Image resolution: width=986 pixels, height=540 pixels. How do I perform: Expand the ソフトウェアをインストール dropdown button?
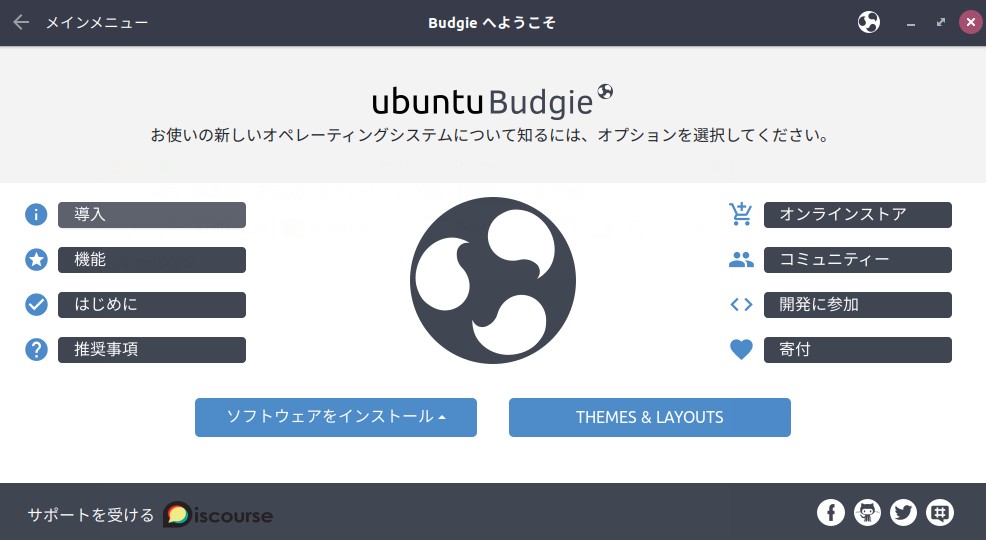(336, 417)
